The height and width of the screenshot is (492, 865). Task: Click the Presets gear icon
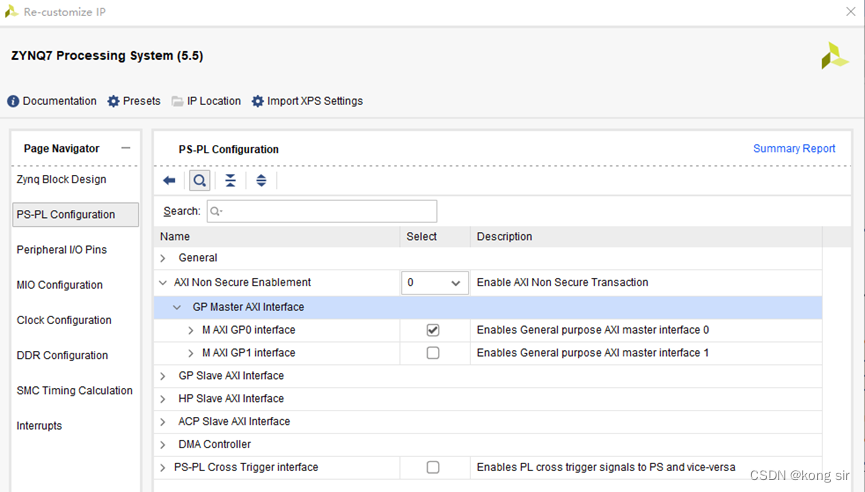pyautogui.click(x=113, y=101)
